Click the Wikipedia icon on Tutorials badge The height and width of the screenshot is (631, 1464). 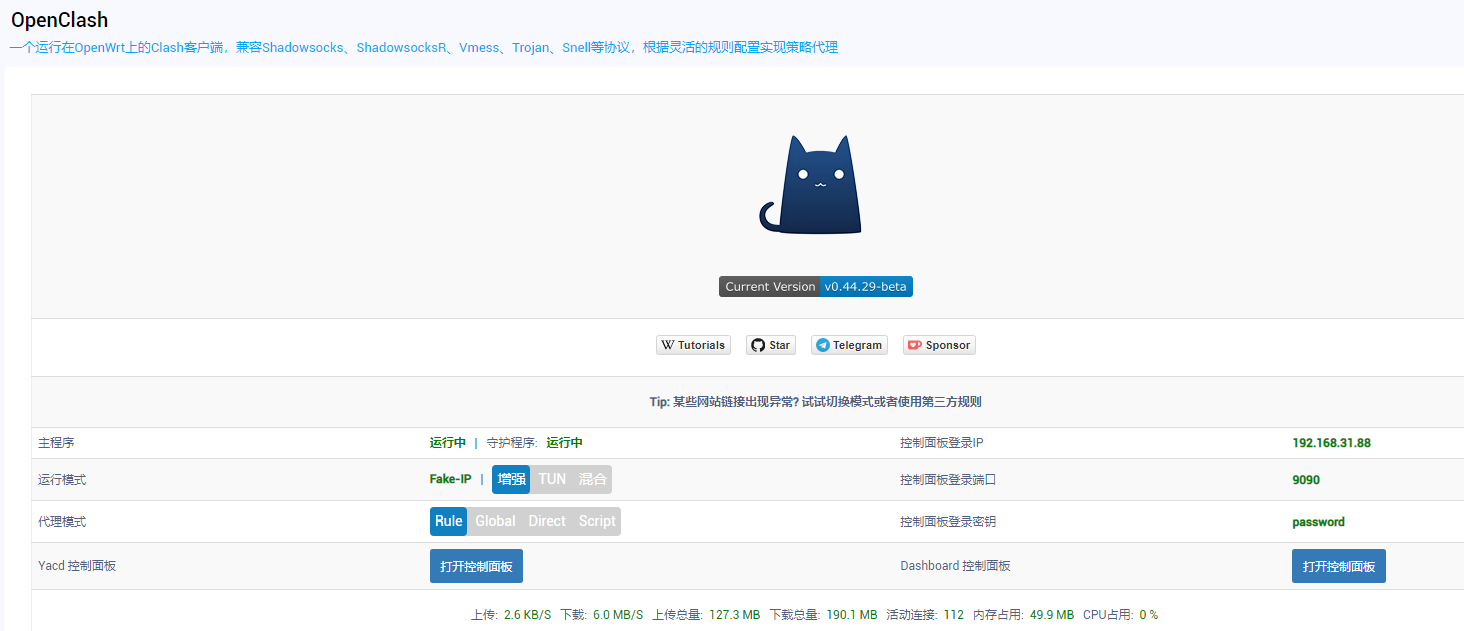tap(667, 345)
